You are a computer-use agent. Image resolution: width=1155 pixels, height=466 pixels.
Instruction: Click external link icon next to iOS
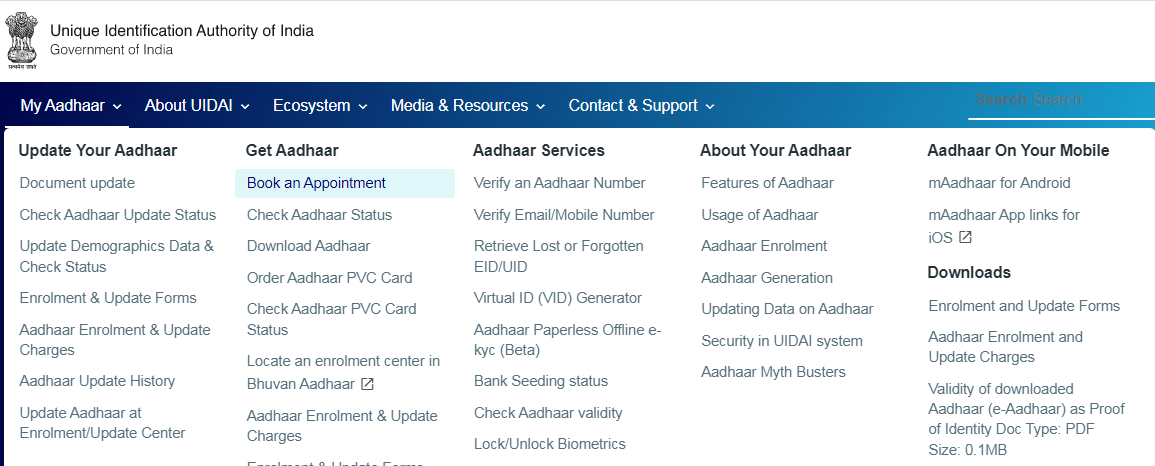pos(965,238)
